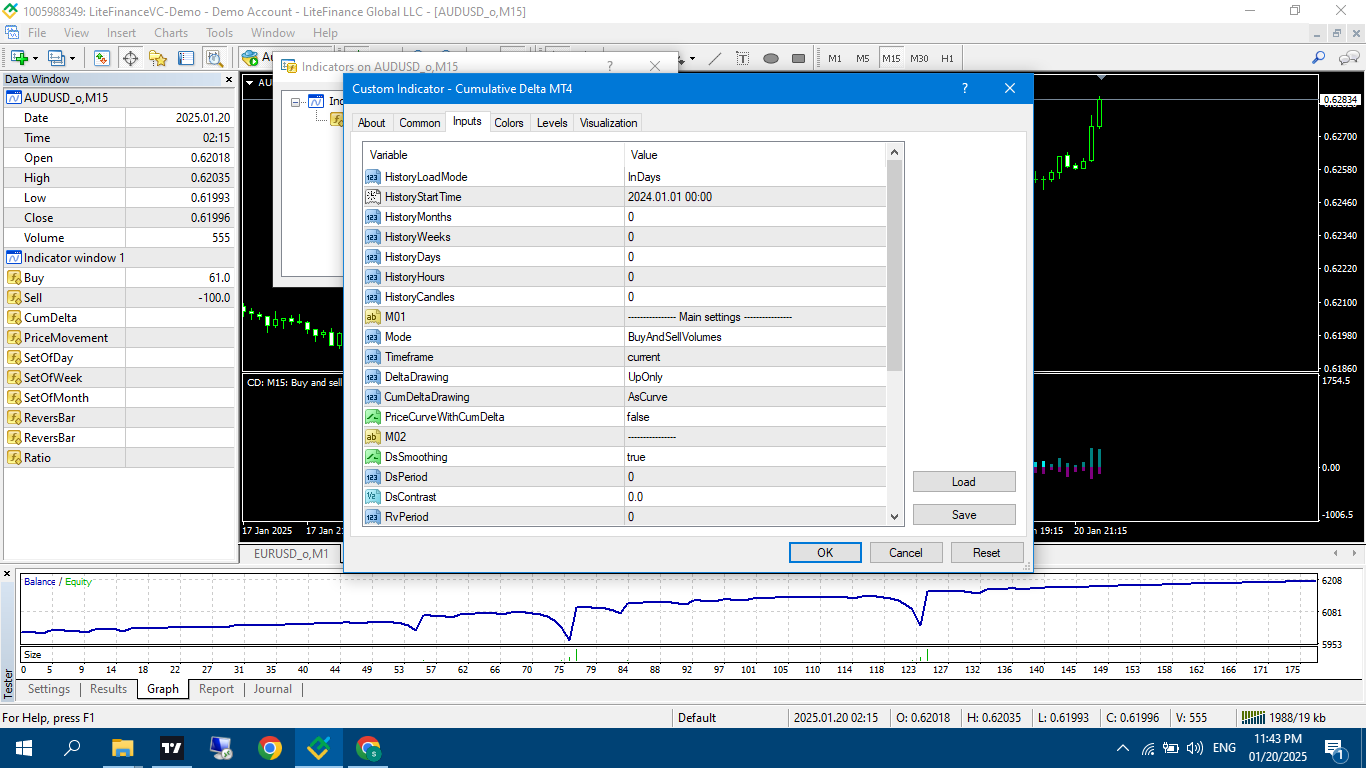Click the Save button
Viewport: 1366px width, 768px height.
point(964,515)
